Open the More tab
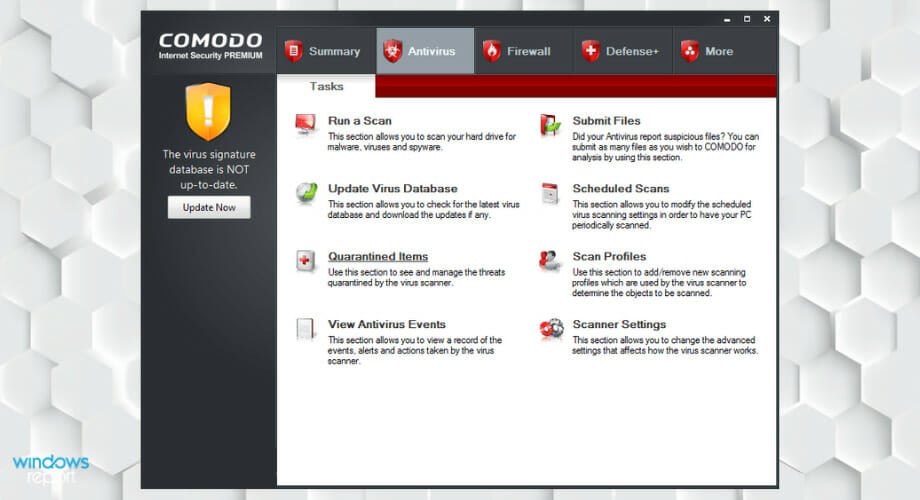The height and width of the screenshot is (500, 920). pyautogui.click(x=725, y=51)
